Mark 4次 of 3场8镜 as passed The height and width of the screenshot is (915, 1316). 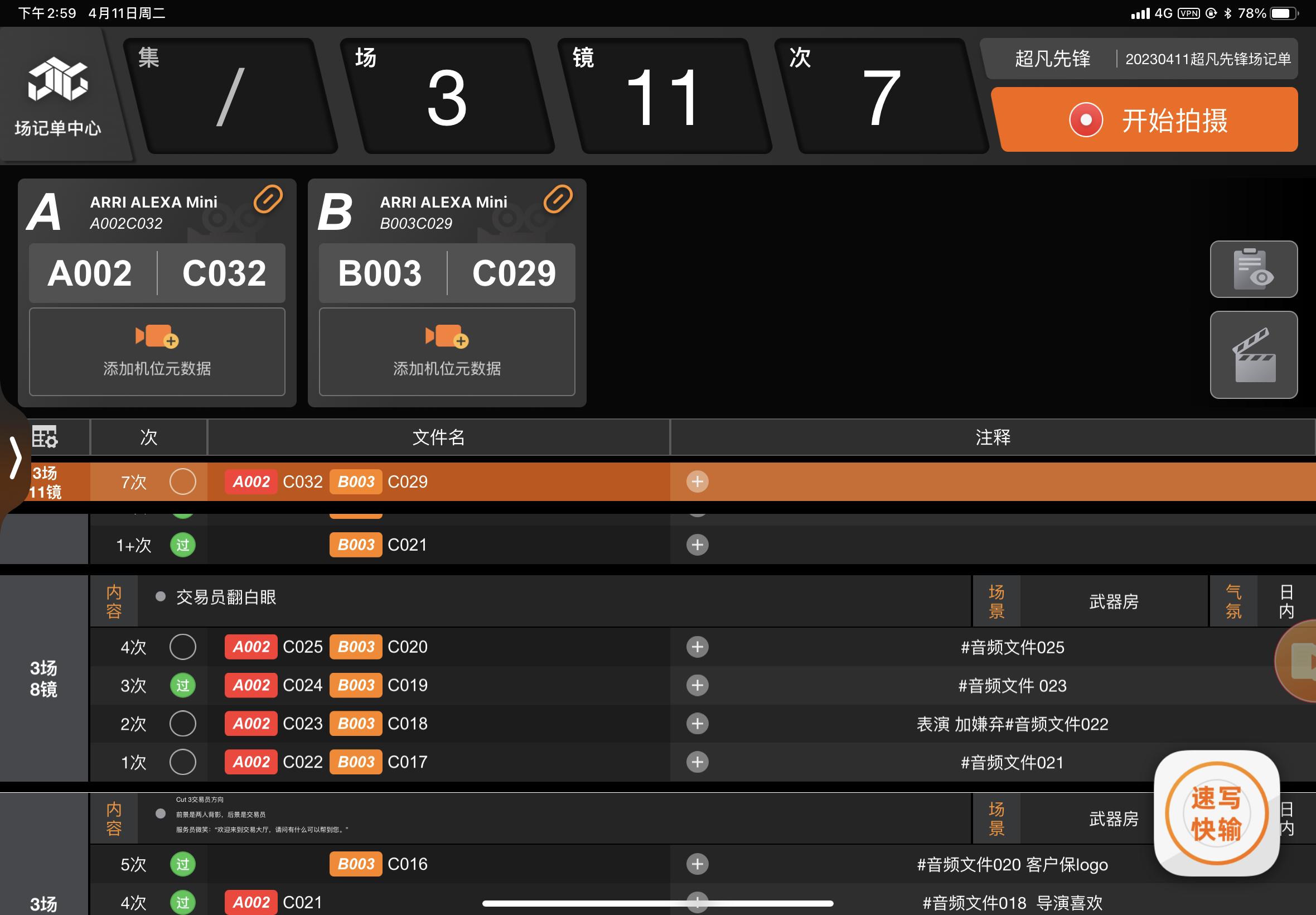(x=183, y=647)
